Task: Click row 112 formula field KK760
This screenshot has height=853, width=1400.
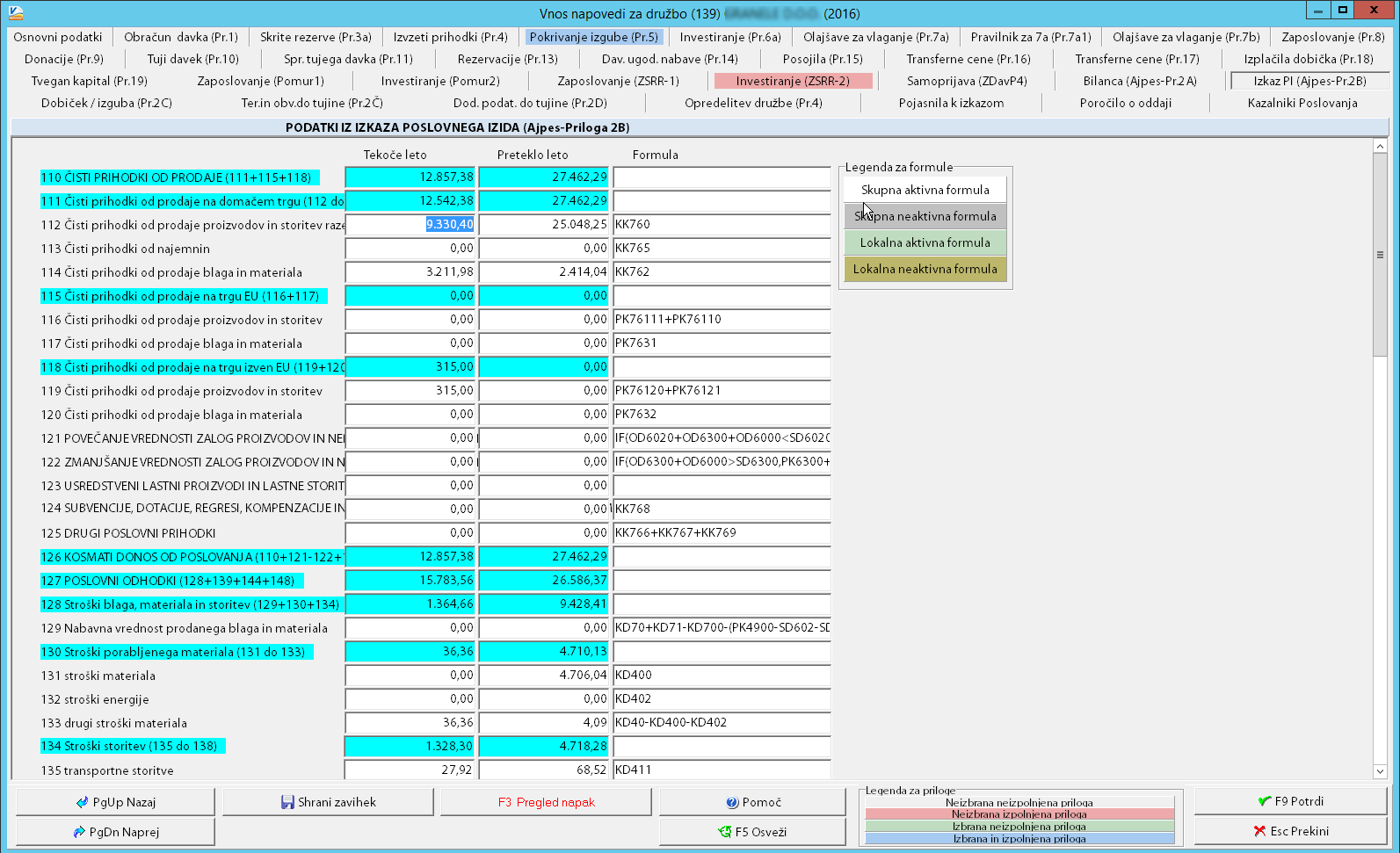Action: [722, 225]
